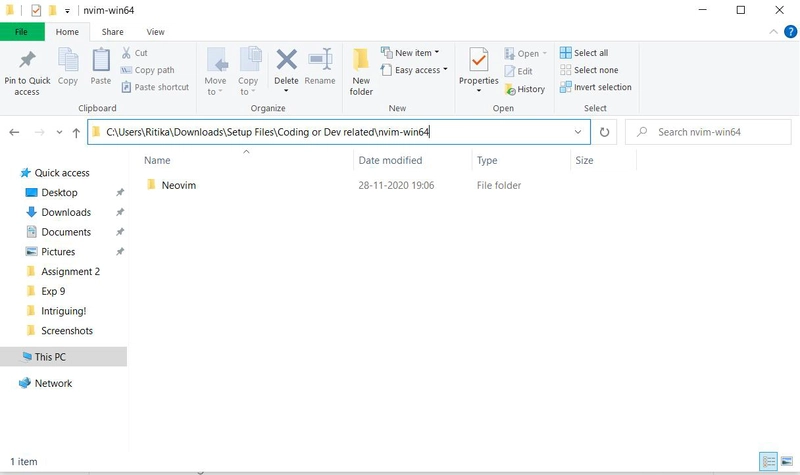800x475 pixels.
Task: Click the pin icon beside Pictures
Action: pos(119,252)
